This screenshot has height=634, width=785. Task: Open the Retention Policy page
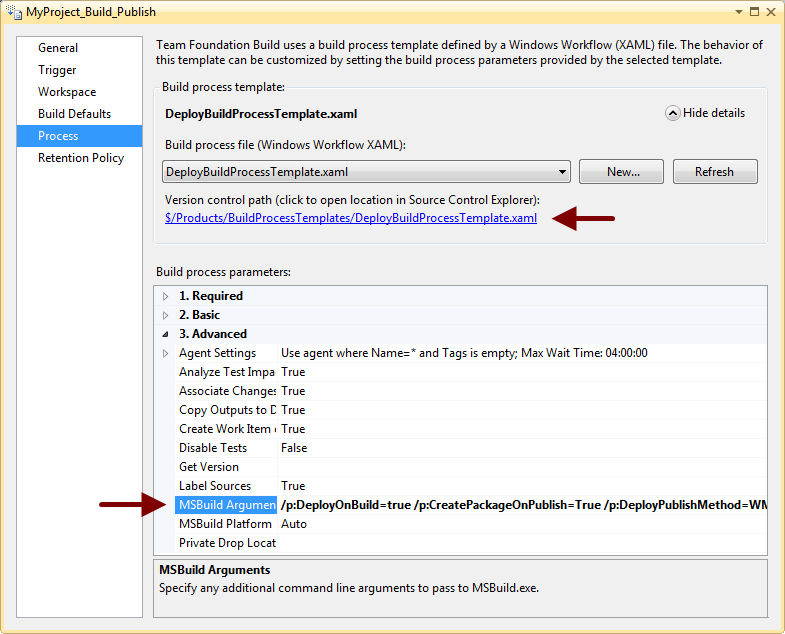[81, 158]
